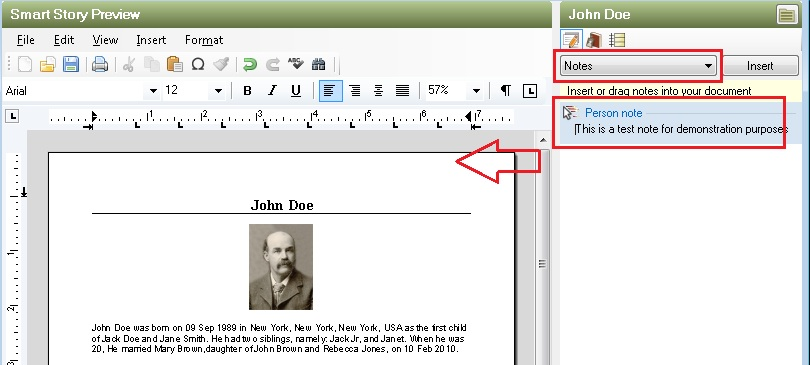810x365 pixels.
Task: Print the document with the printer icon
Action: tap(100, 65)
